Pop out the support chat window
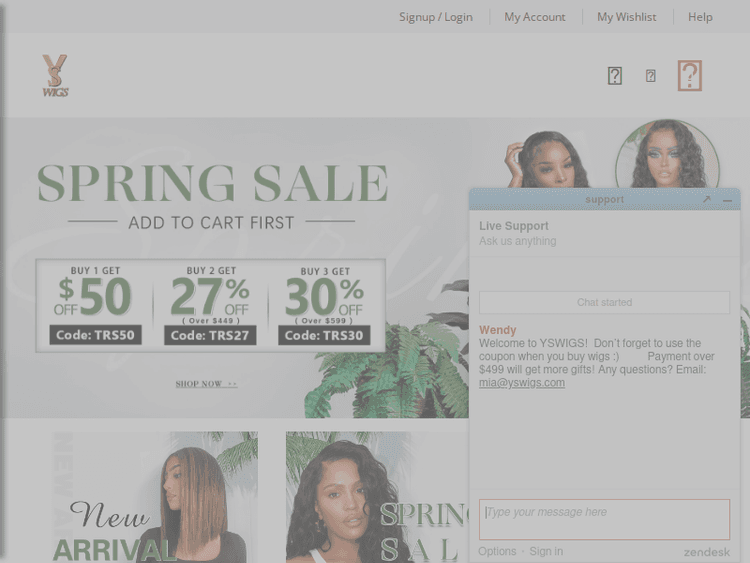The height and width of the screenshot is (563, 750). 707,199
